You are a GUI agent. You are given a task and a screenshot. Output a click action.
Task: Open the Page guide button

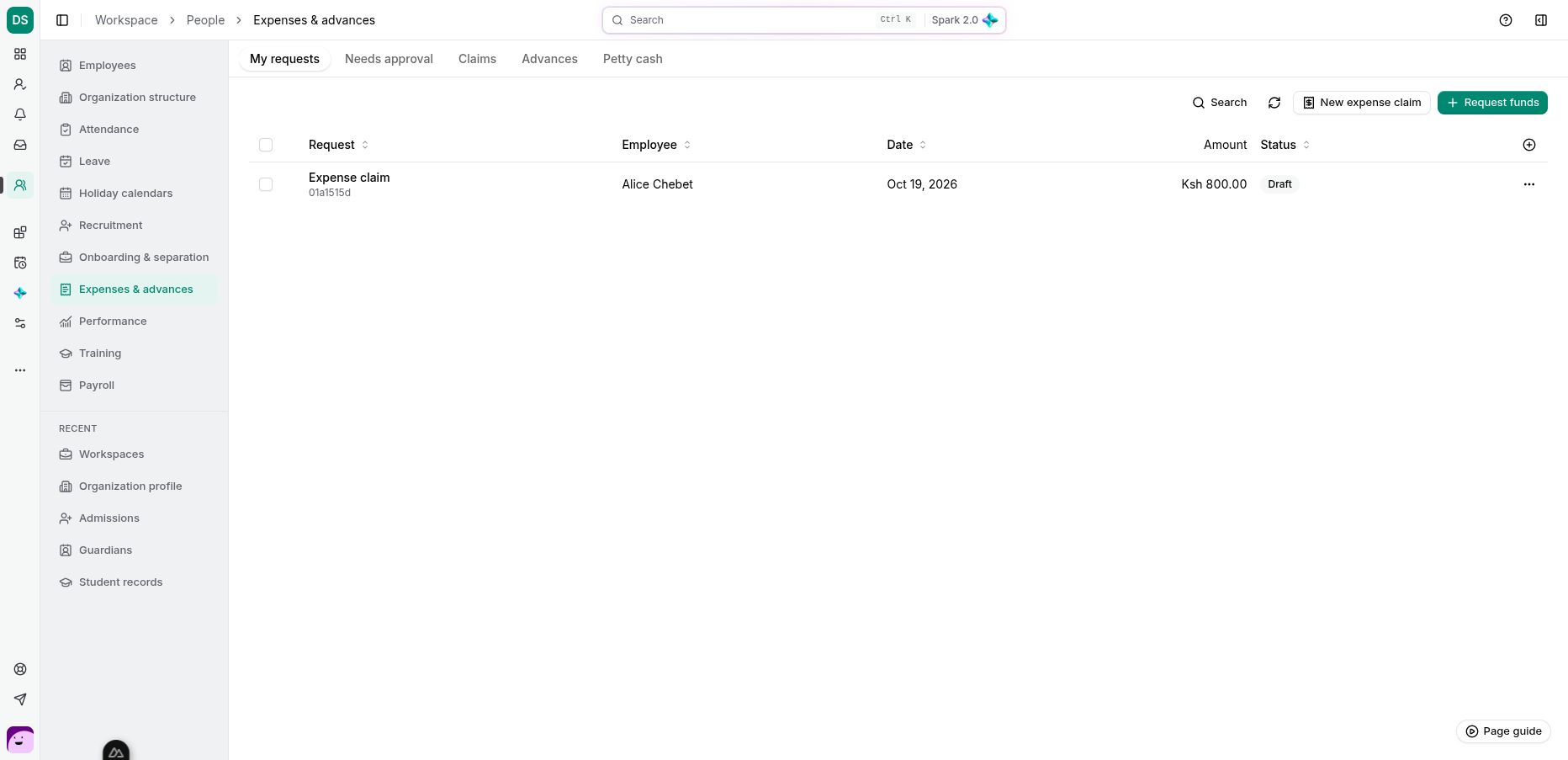tap(1503, 731)
